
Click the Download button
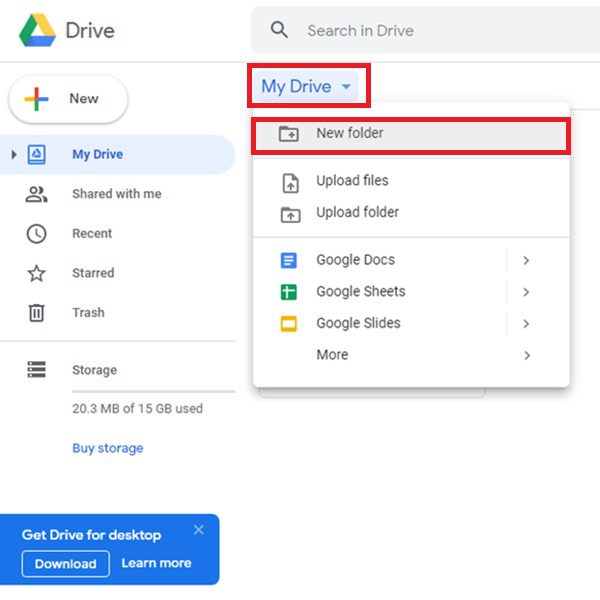point(65,564)
